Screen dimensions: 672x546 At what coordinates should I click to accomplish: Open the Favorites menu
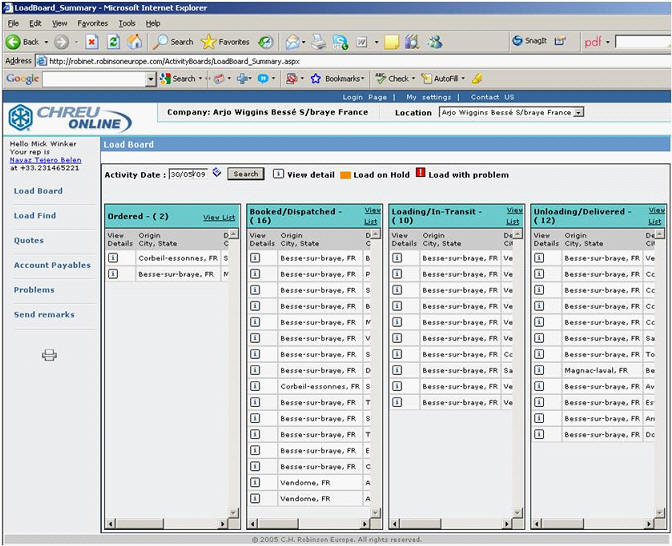click(x=92, y=23)
